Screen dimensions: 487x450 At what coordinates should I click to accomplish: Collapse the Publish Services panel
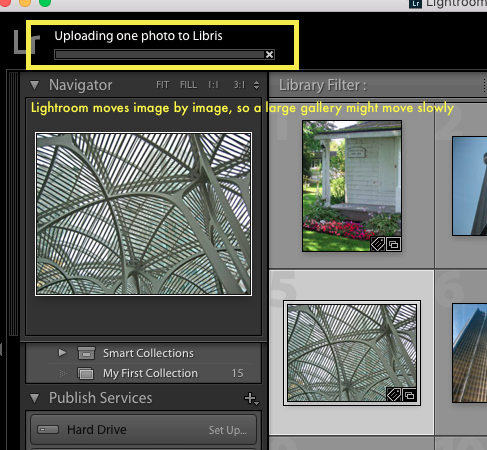[x=34, y=398]
